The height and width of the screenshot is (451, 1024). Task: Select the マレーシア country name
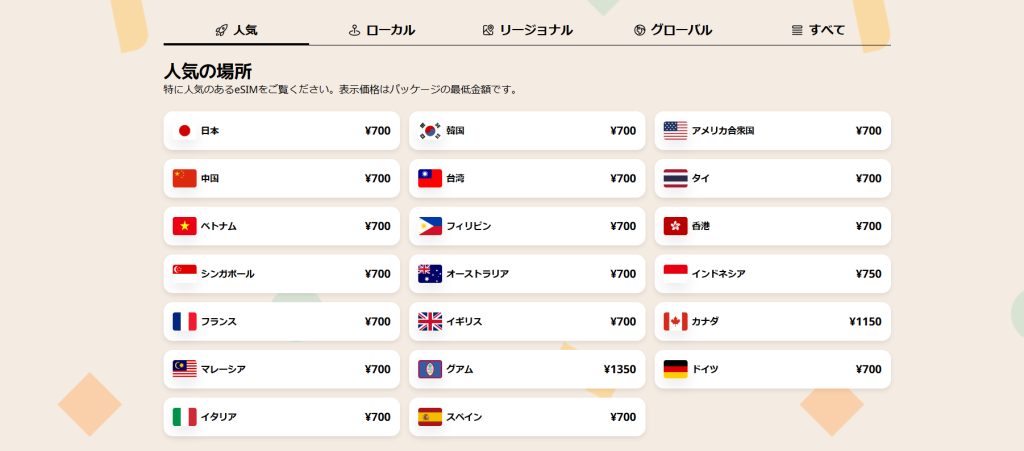point(223,369)
